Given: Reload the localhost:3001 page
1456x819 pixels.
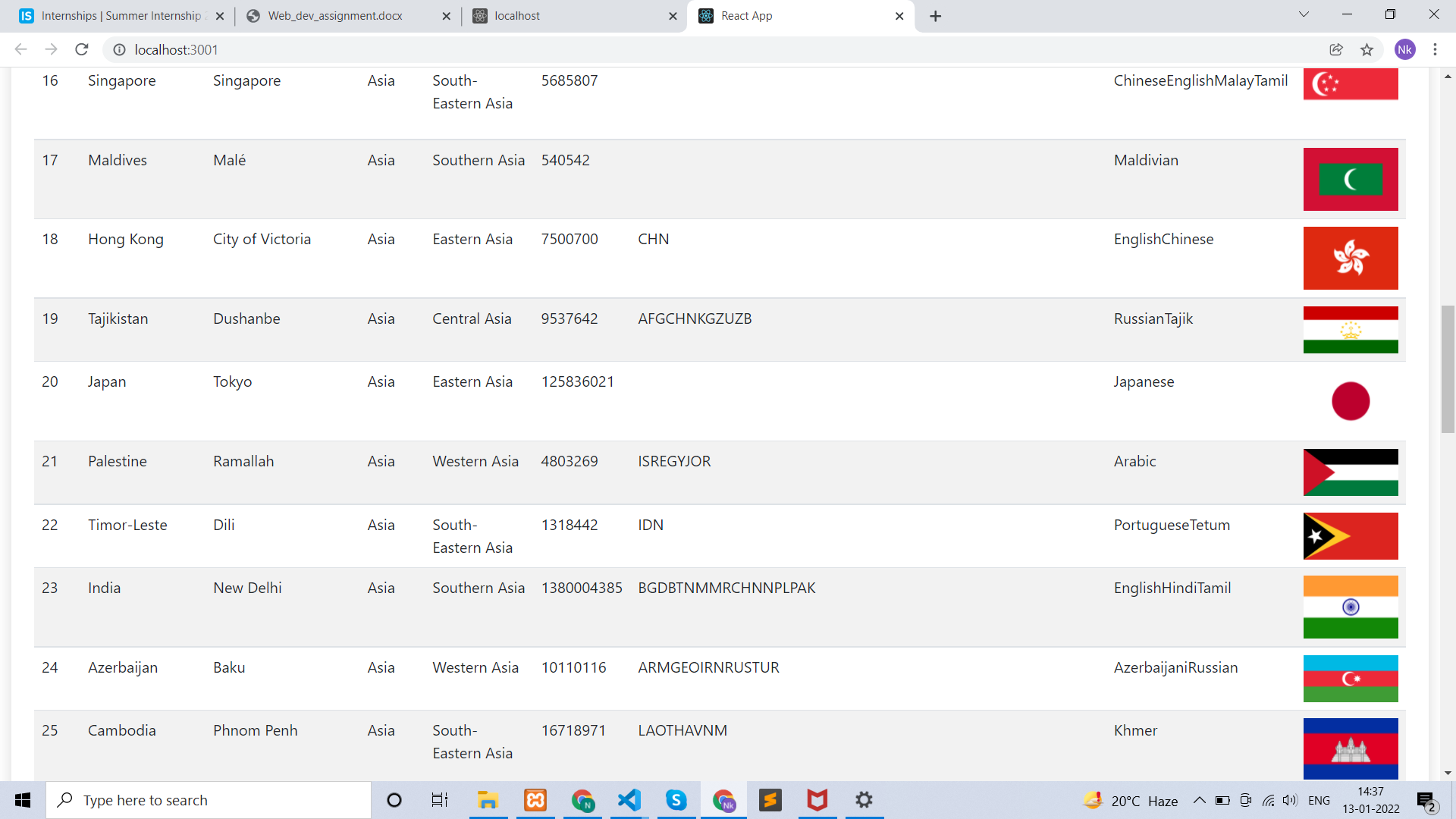Looking at the screenshot, I should [x=82, y=49].
